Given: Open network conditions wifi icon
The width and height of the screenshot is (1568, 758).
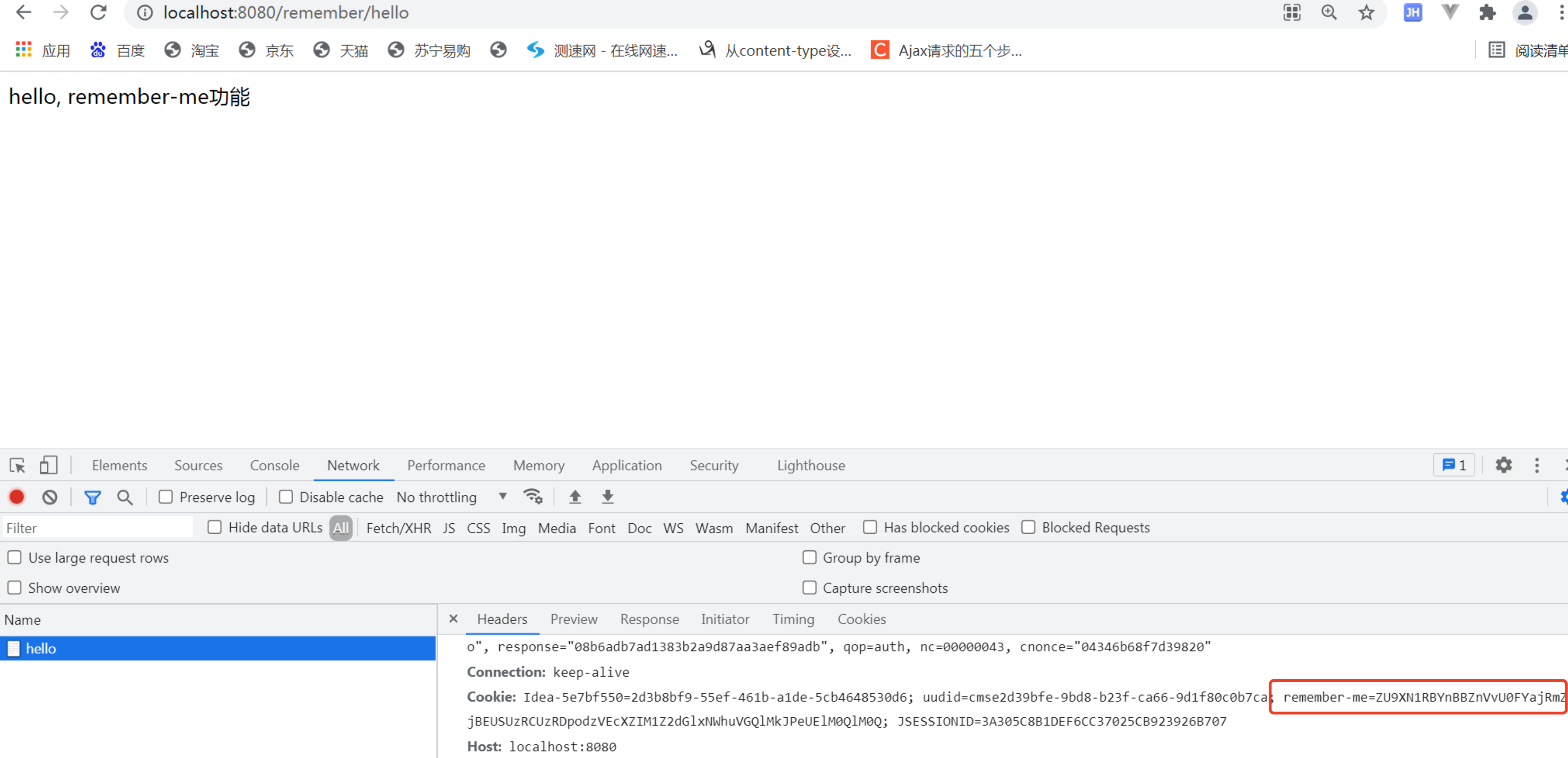Looking at the screenshot, I should (x=532, y=497).
